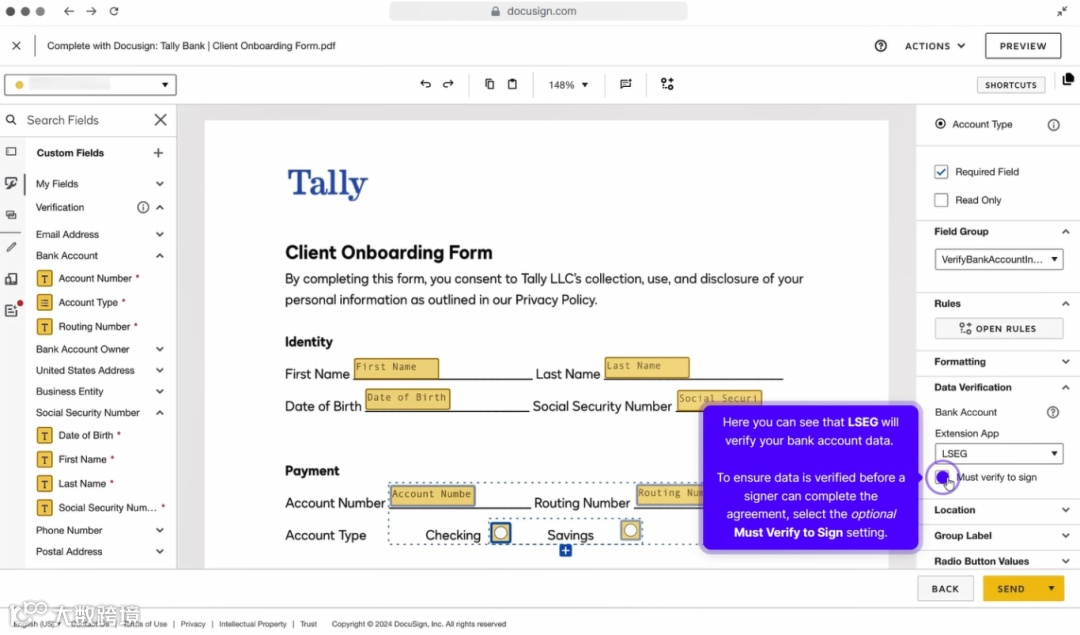Open the SEND button dropdown arrow
This screenshot has height=635, width=1080.
pos(1051,589)
